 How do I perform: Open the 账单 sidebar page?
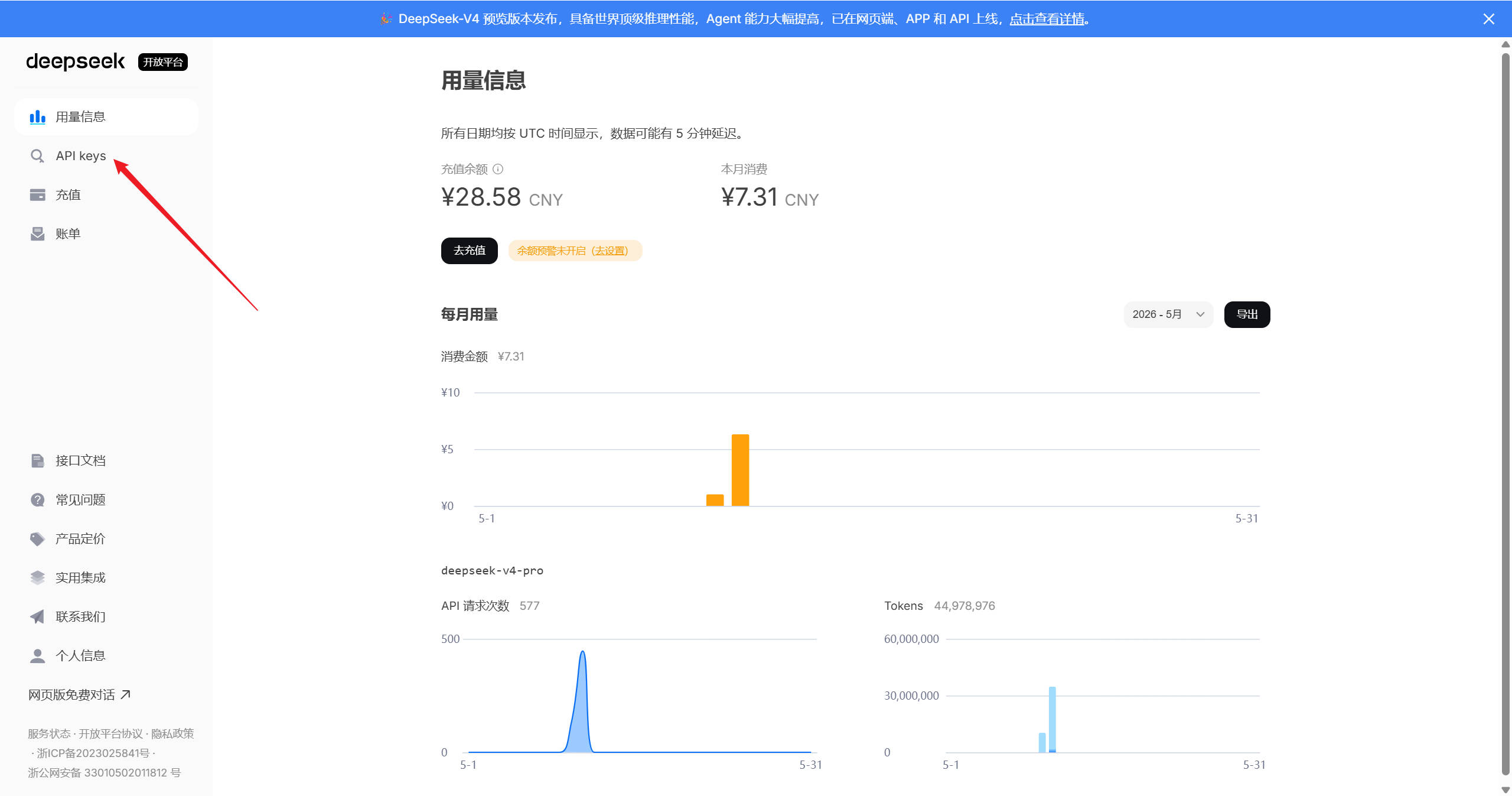tap(106, 234)
